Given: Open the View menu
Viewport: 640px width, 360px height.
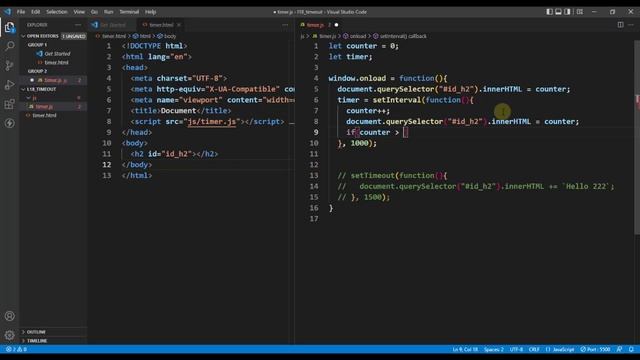Looking at the screenshot, I should coord(79,12).
